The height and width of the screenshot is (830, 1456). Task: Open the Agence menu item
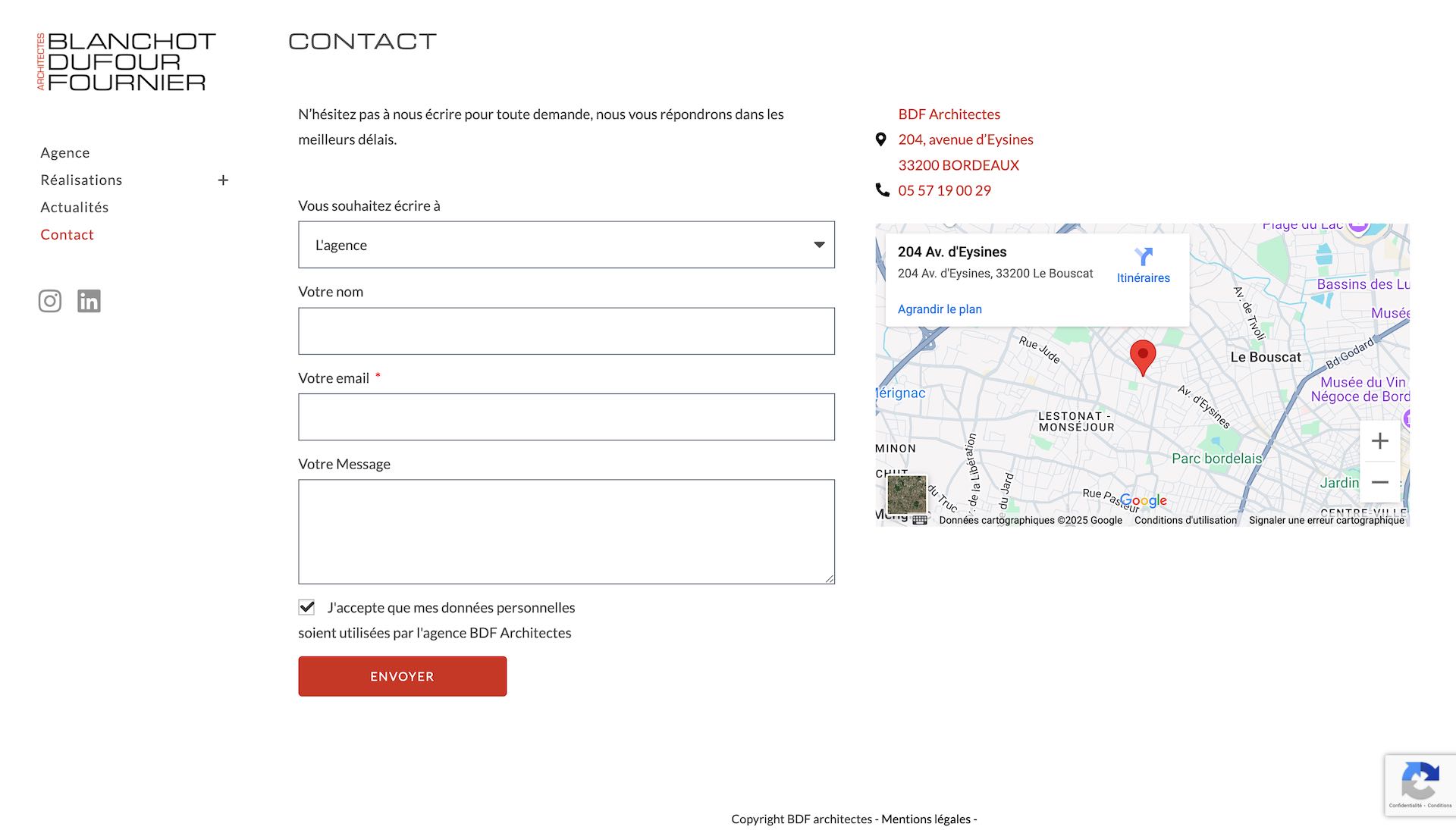65,153
